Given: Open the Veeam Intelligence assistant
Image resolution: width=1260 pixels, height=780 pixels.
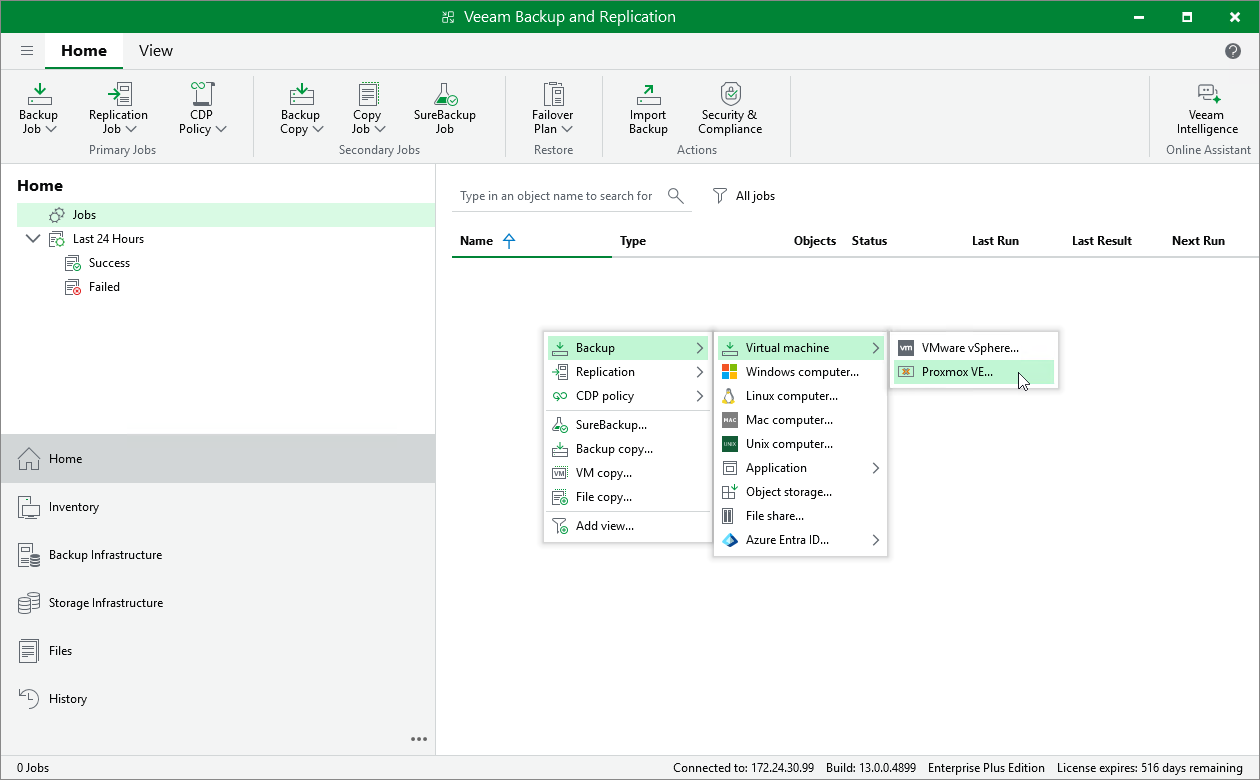Looking at the screenshot, I should 1207,108.
